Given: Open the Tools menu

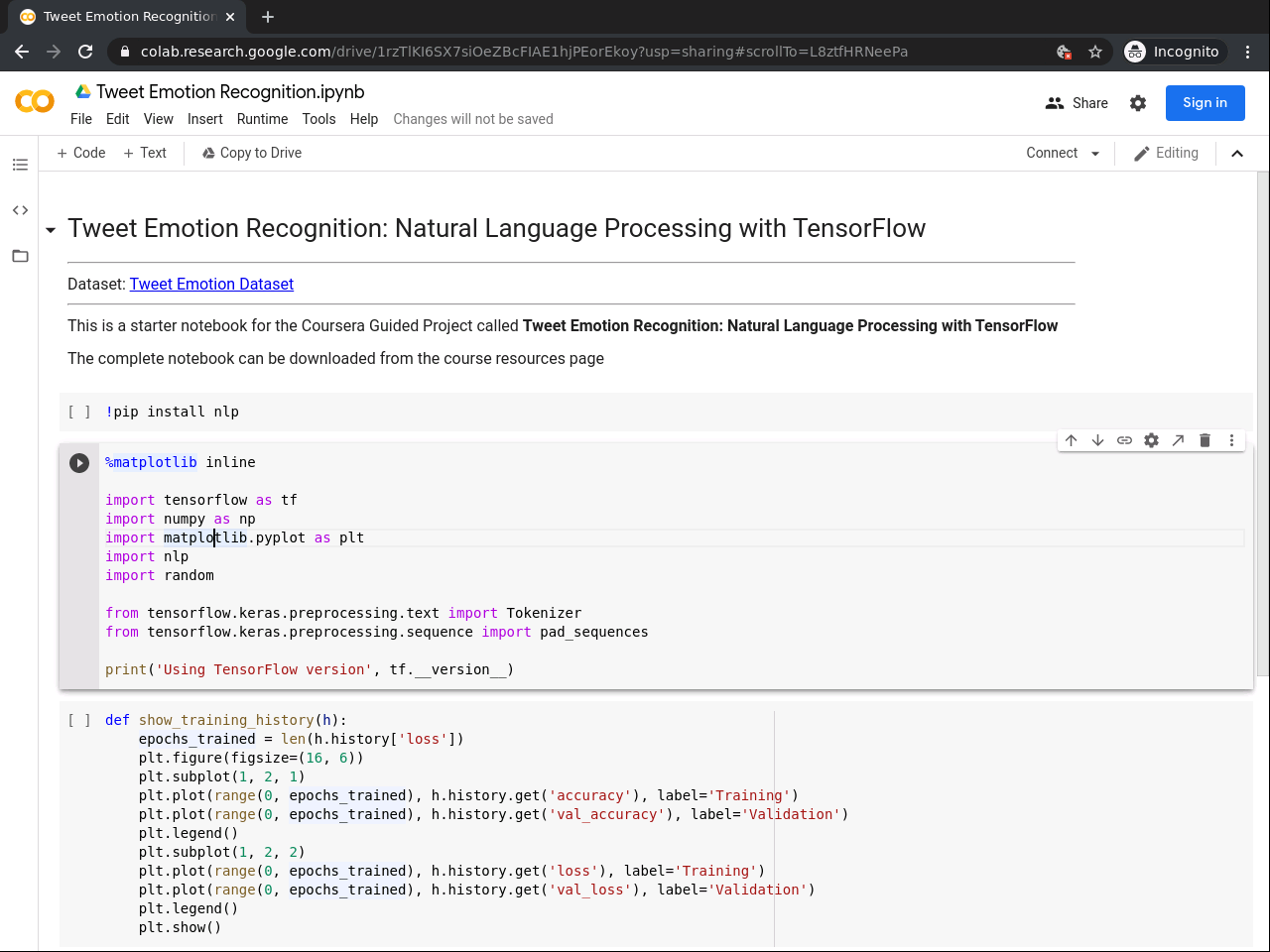Looking at the screenshot, I should [x=318, y=119].
